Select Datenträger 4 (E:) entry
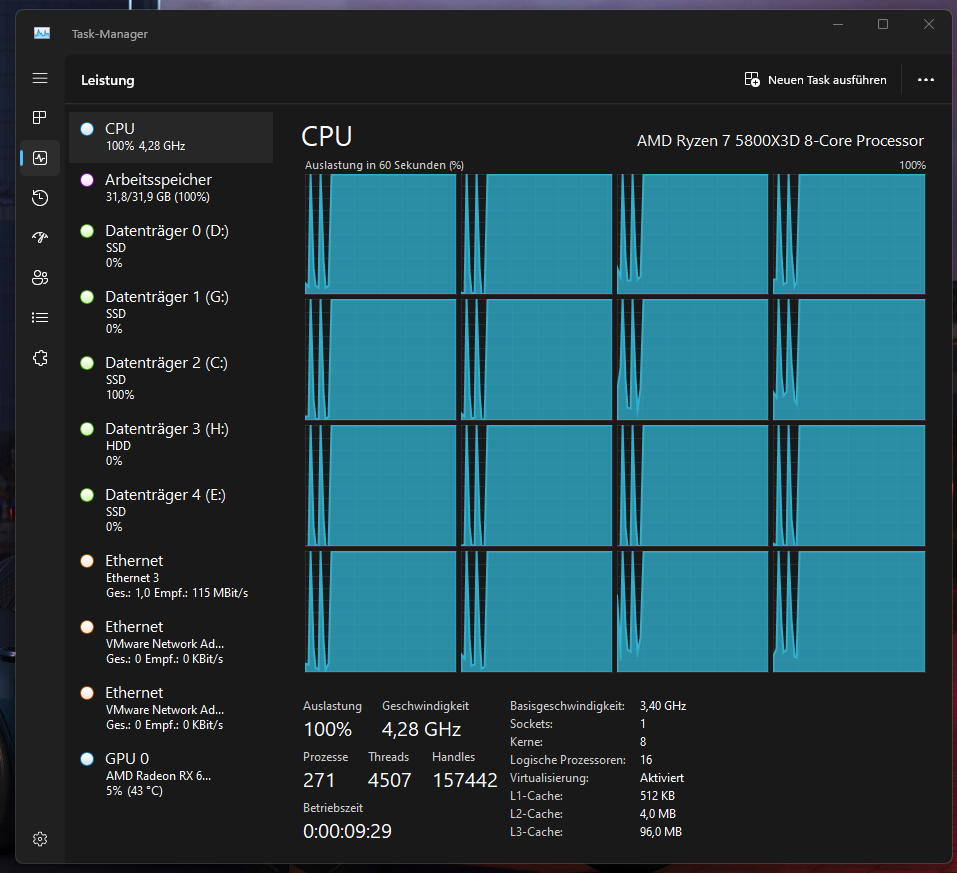 tap(171, 510)
